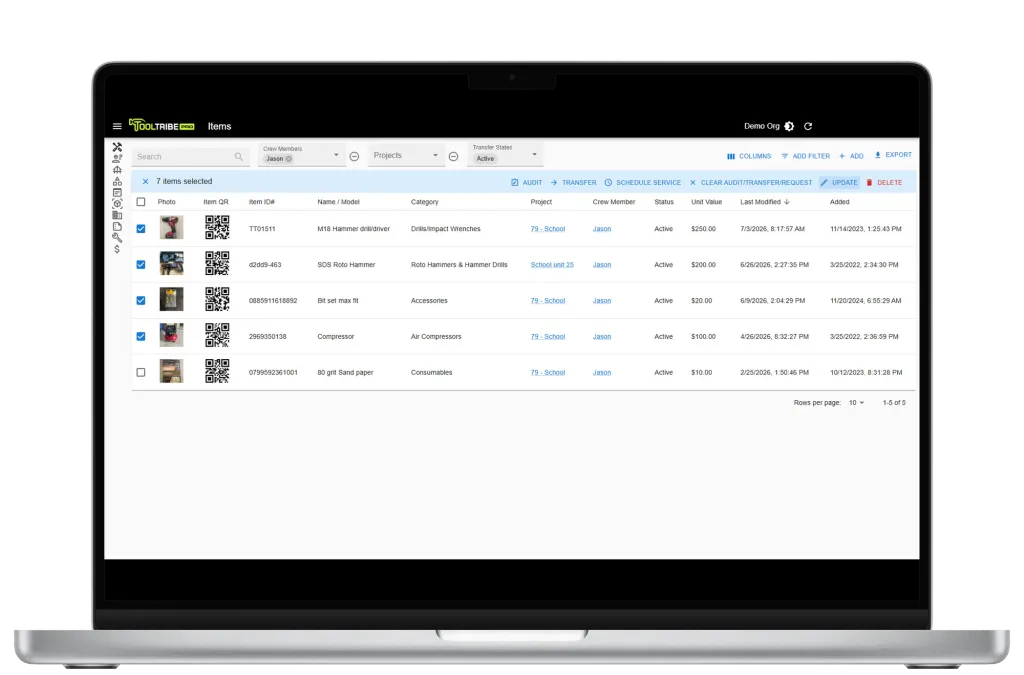Click the Unit Value column header
Viewport: 1024px width, 675px height.
[706, 202]
